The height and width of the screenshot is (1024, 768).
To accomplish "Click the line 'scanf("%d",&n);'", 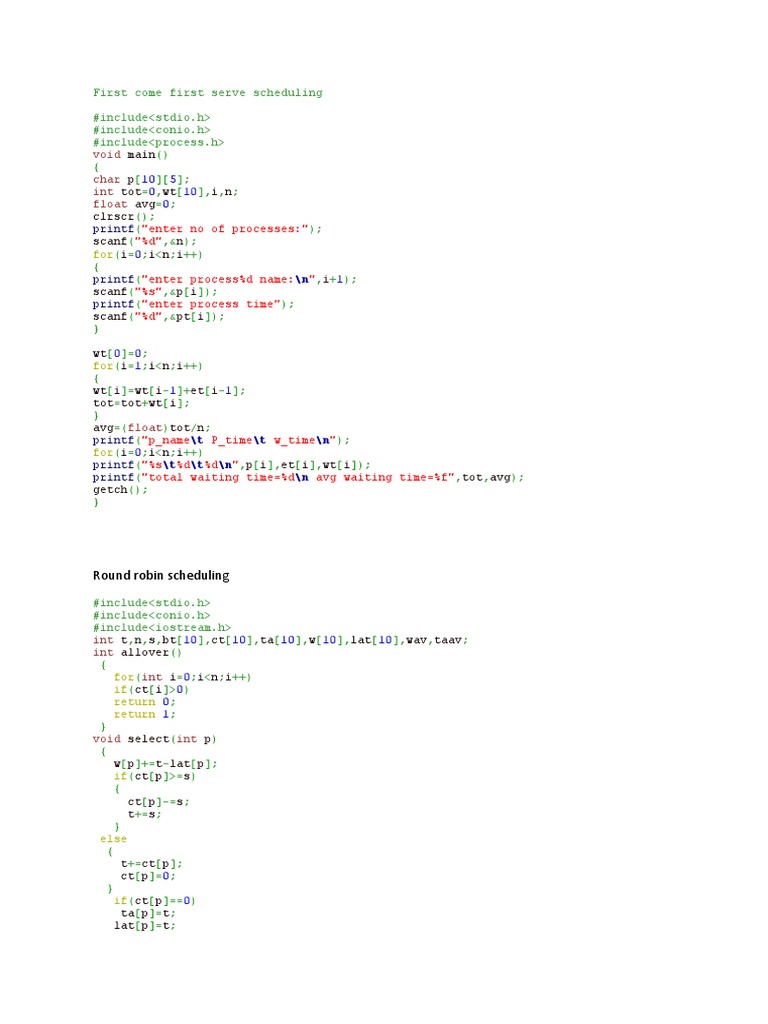I will click(x=144, y=242).
